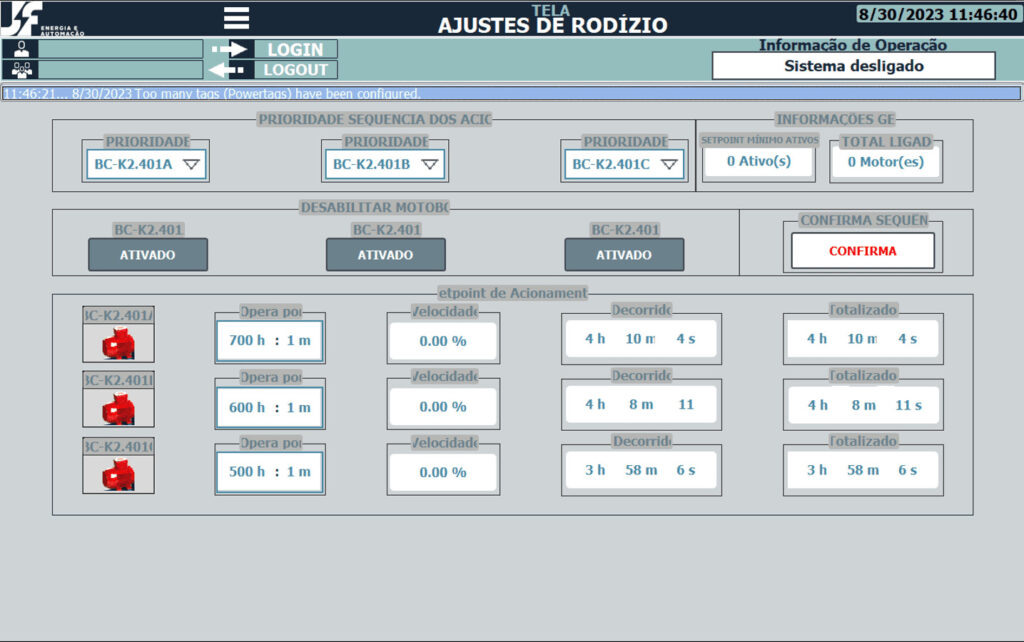Click the red motor icon for BC-K2.401C
Viewport: 1024px width, 642px height.
point(118,474)
